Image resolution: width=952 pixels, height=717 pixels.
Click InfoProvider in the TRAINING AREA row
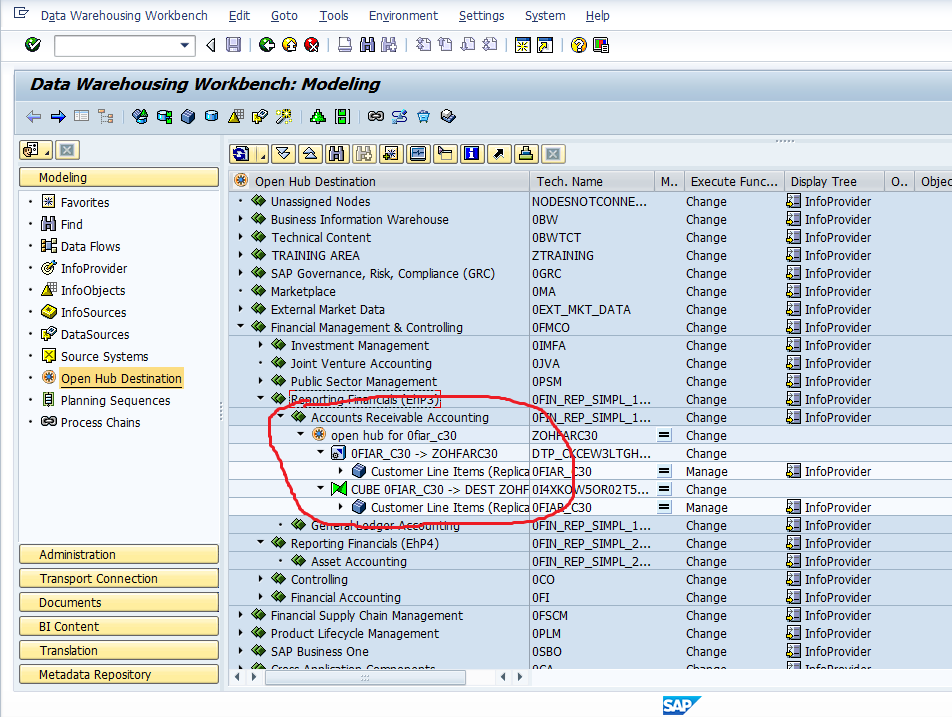(837, 256)
